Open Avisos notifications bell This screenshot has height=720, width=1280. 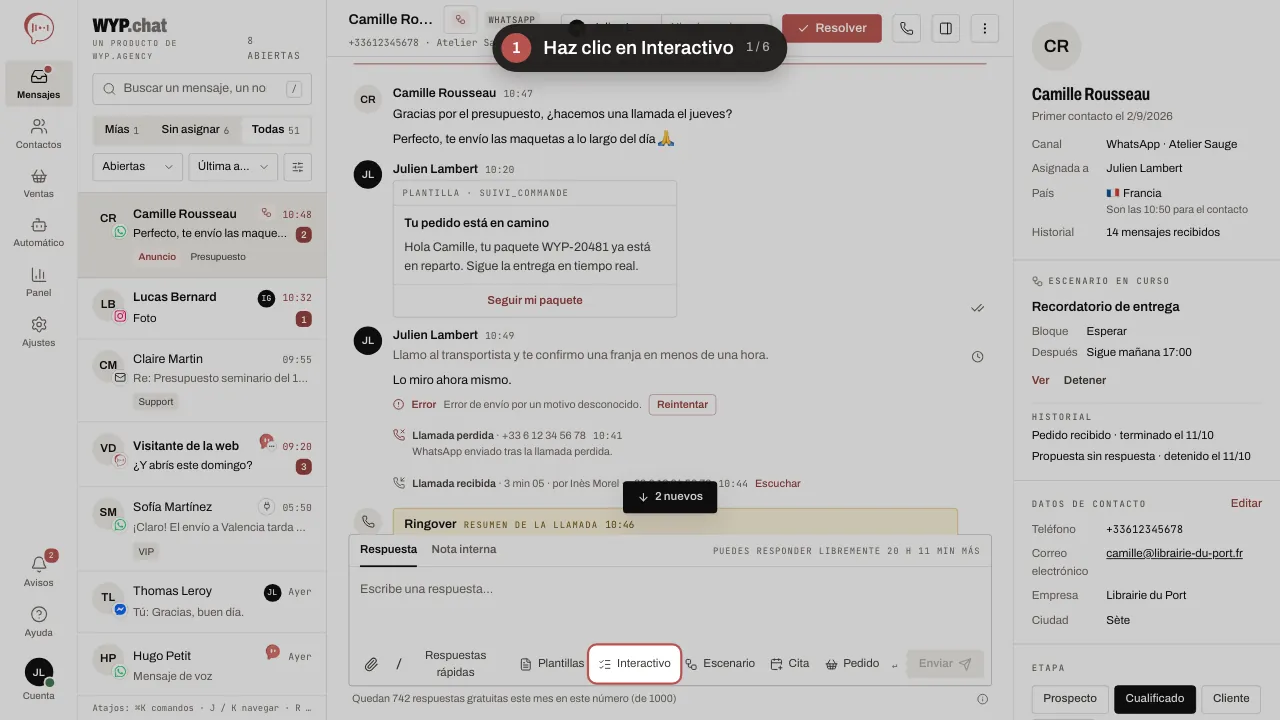click(39, 571)
